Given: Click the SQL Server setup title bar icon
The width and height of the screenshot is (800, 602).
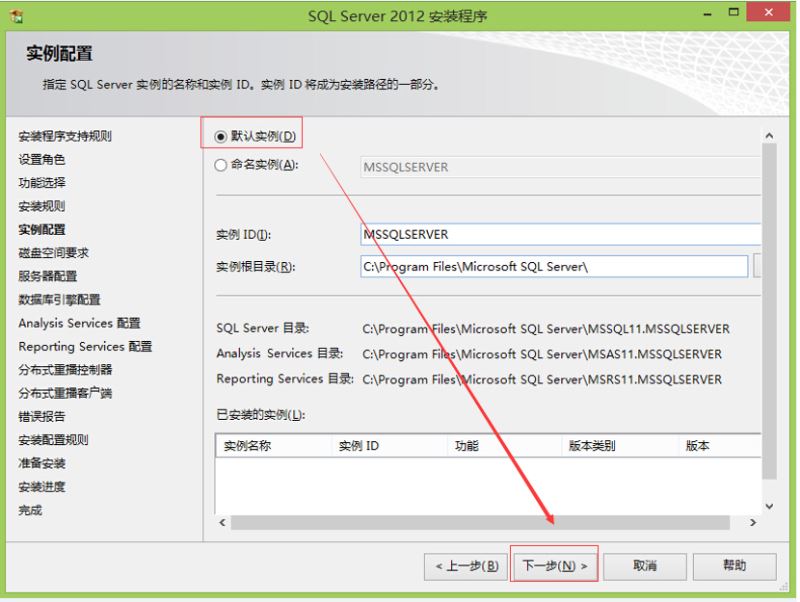Looking at the screenshot, I should click(16, 16).
